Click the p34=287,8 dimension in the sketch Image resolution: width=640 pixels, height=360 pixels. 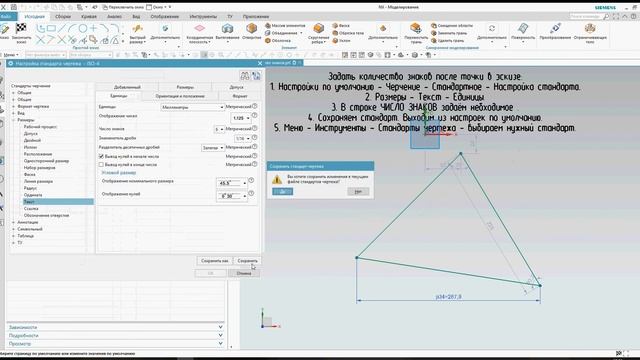[x=448, y=297]
